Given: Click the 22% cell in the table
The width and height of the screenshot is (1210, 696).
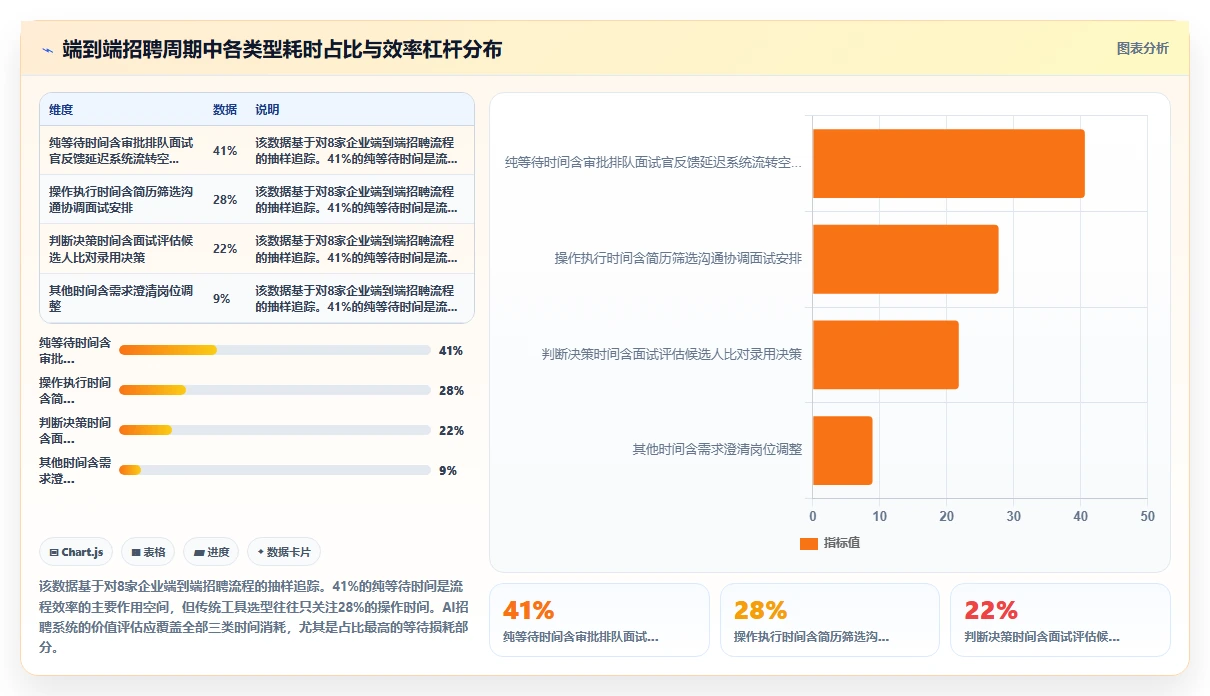Looking at the screenshot, I should (x=225, y=249).
